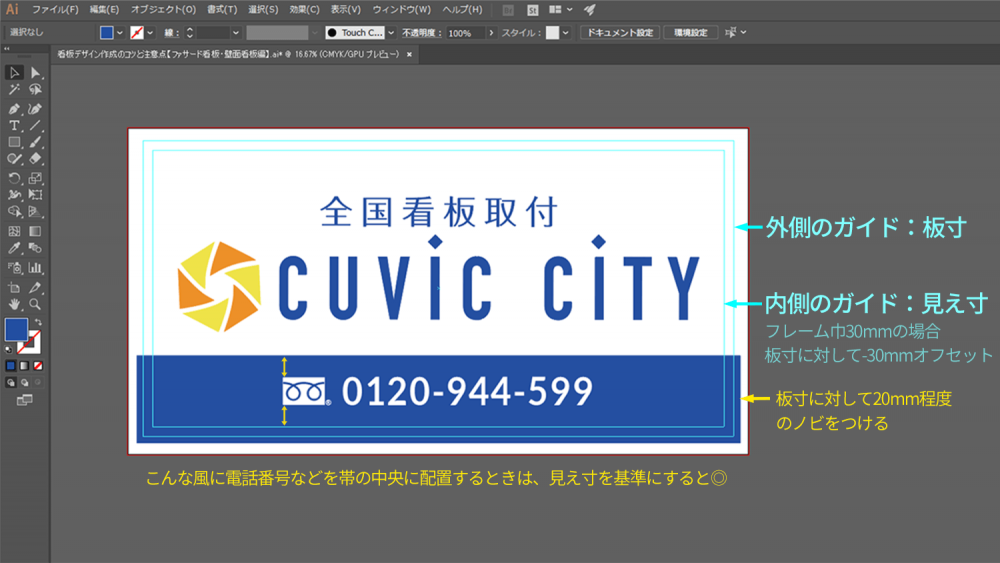Select the Eyedropper tool
This screenshot has height=563, width=1000.
point(14,248)
